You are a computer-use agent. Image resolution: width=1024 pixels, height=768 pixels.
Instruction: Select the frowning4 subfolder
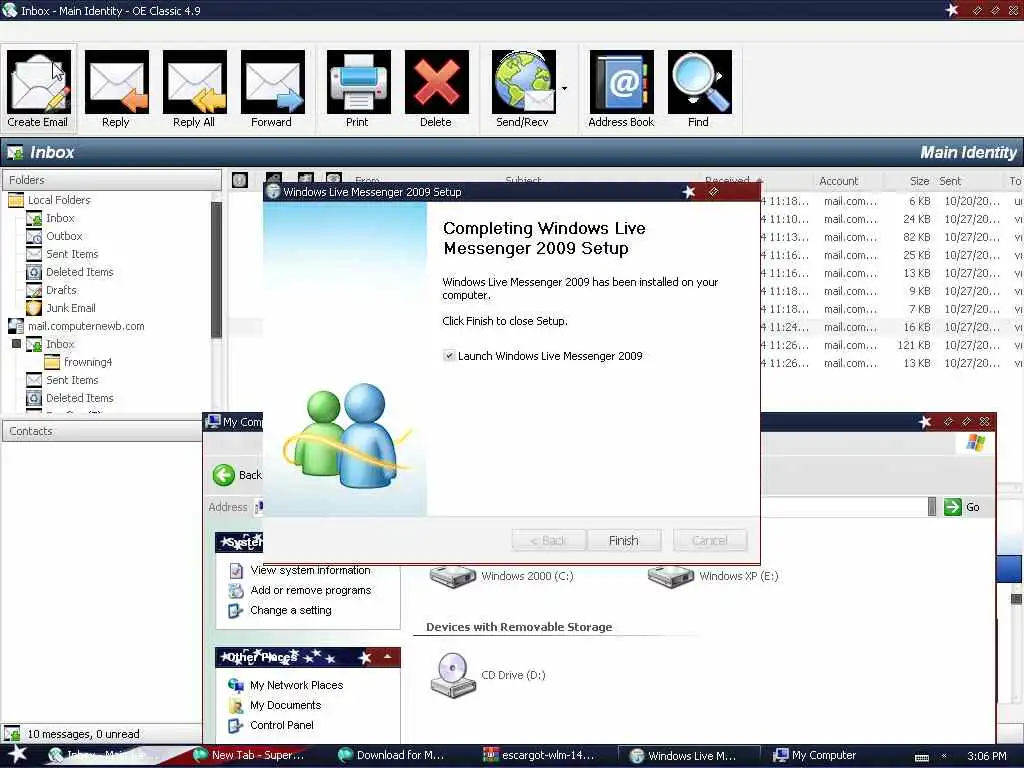[x=88, y=362]
